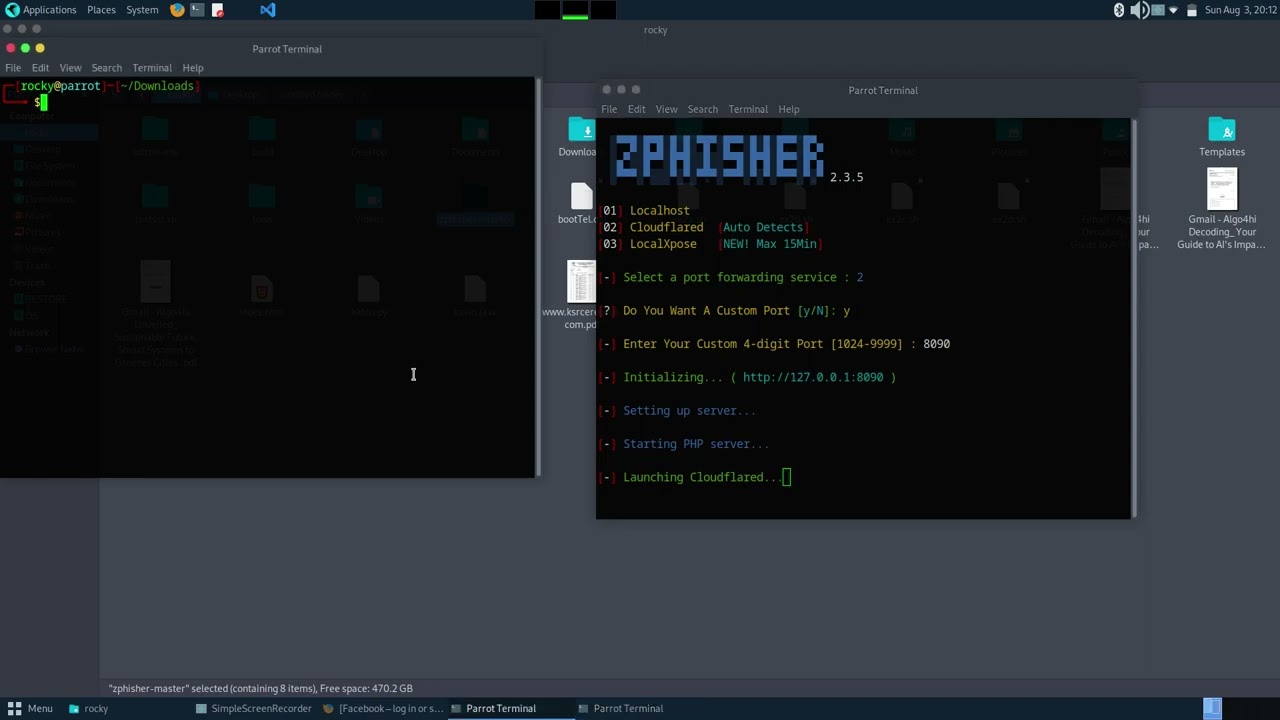Click the display tray icon beside volume
1280x720 pixels.
click(1157, 10)
